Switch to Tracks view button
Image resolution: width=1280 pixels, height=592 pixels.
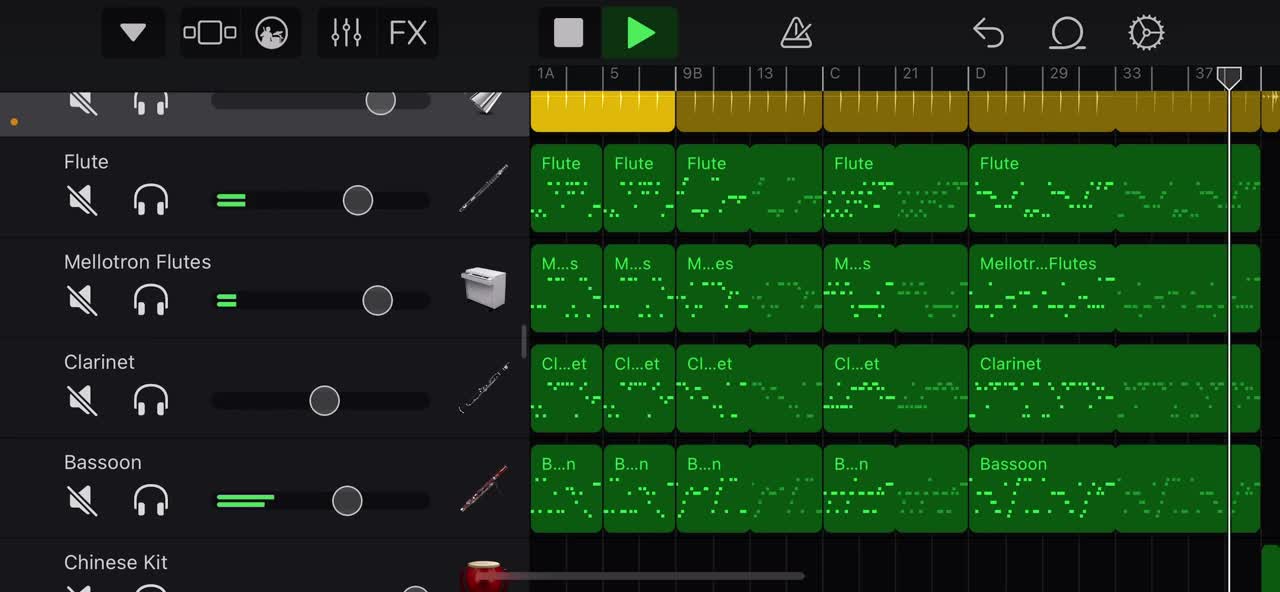click(210, 33)
